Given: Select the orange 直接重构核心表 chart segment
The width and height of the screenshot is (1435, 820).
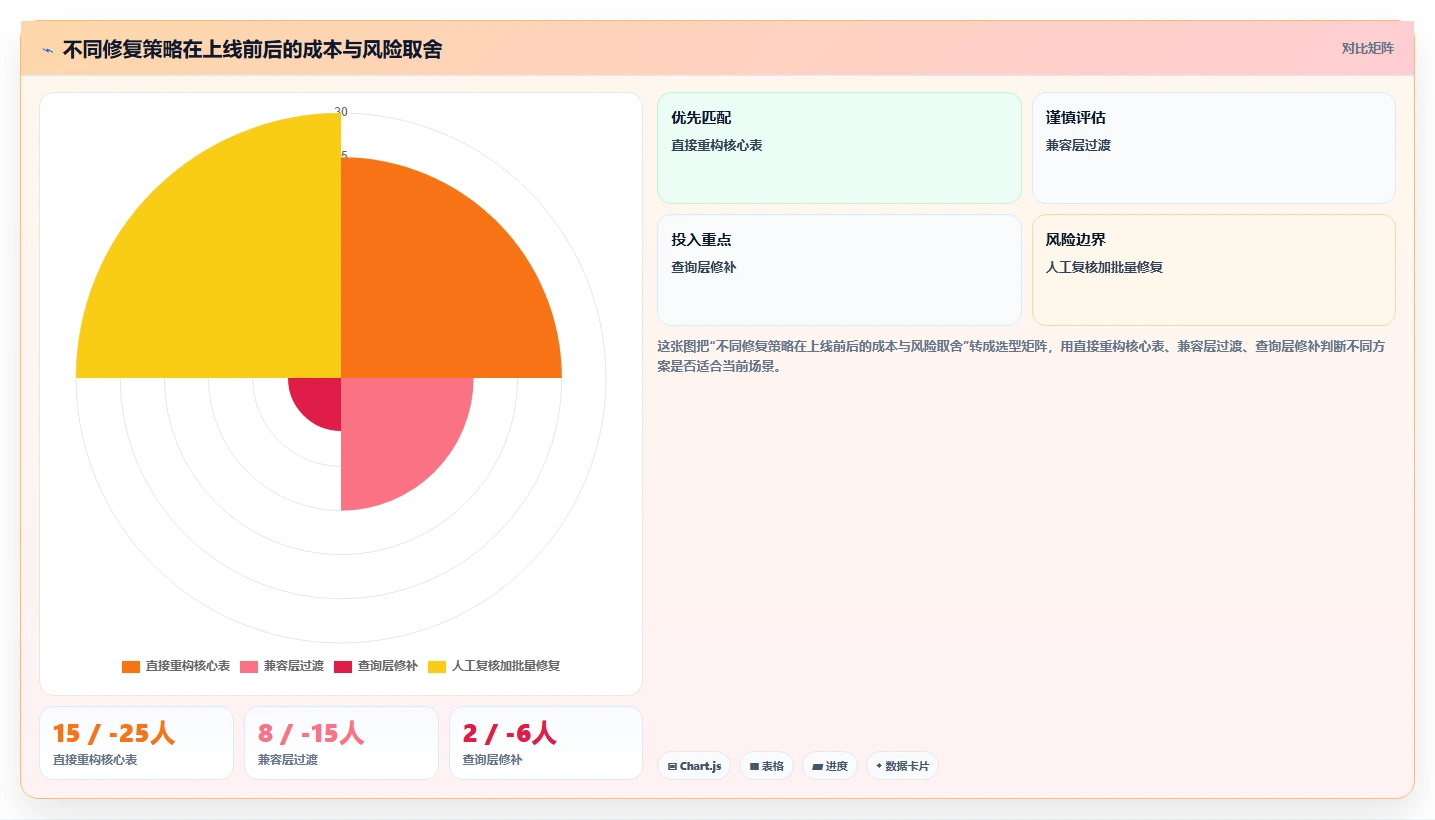Looking at the screenshot, I should click(x=430, y=290).
